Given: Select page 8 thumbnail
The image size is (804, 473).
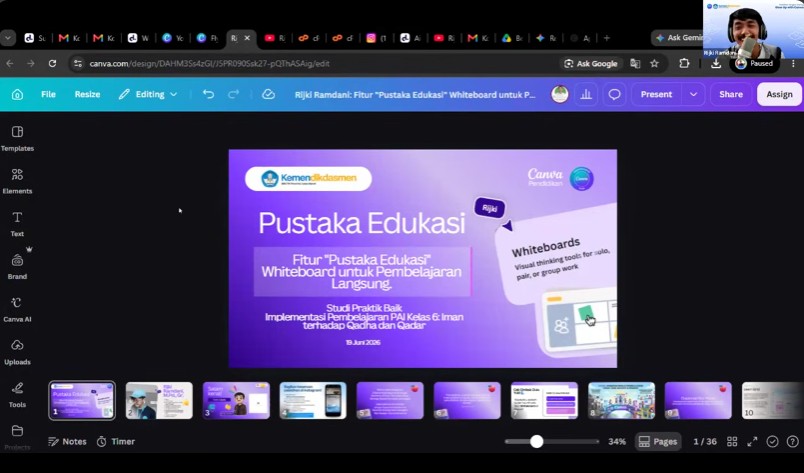Looking at the screenshot, I should pyautogui.click(x=621, y=400).
